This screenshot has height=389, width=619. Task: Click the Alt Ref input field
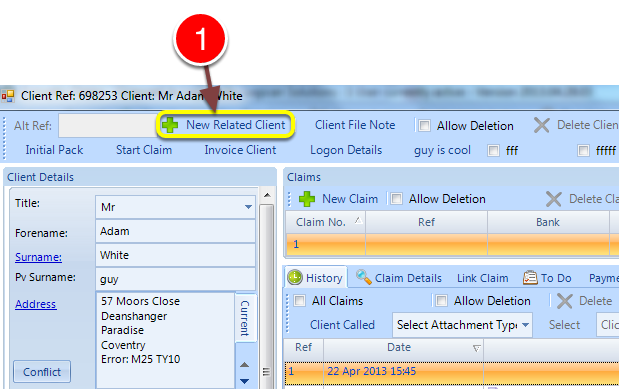point(108,126)
